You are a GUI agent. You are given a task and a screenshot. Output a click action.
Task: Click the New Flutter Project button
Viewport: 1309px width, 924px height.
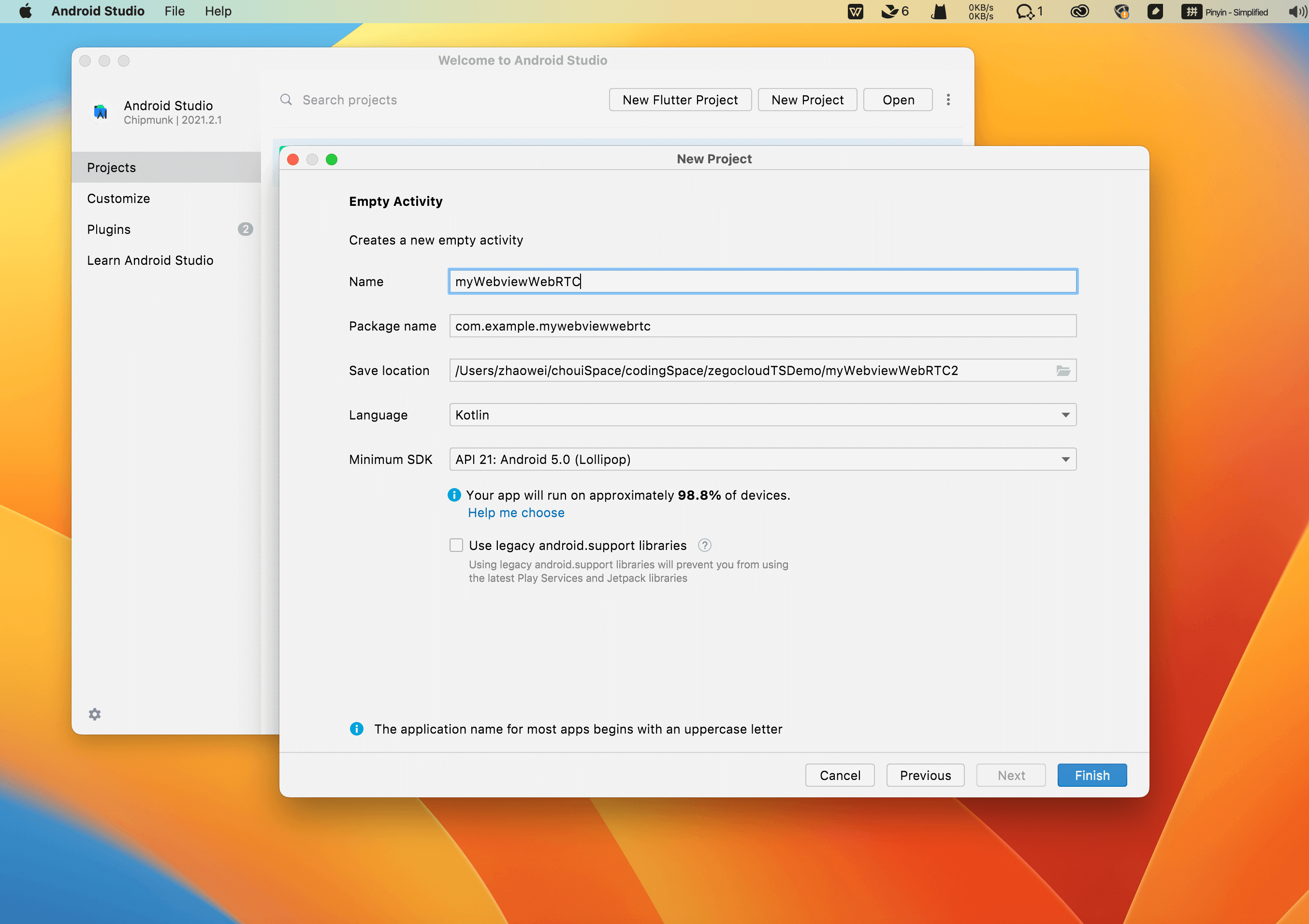(x=680, y=100)
